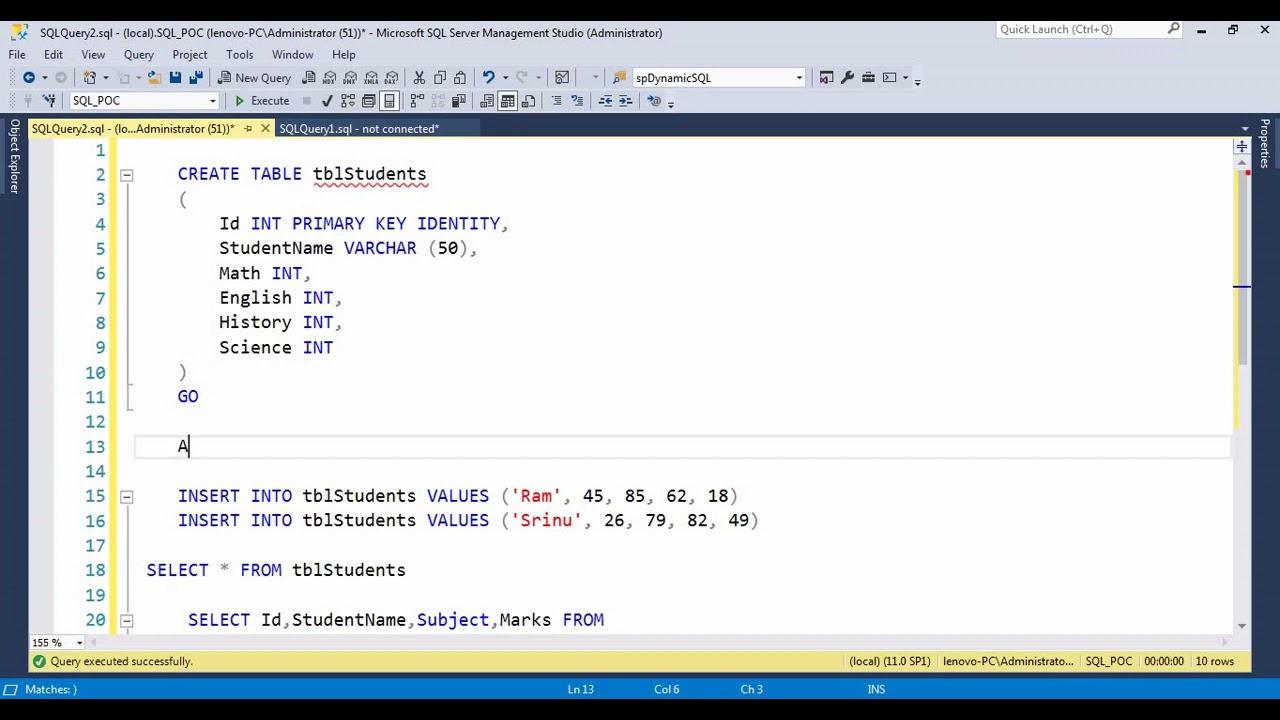The image size is (1280, 720).
Task: Toggle Include Actual Execution Plan
Action: tap(417, 100)
